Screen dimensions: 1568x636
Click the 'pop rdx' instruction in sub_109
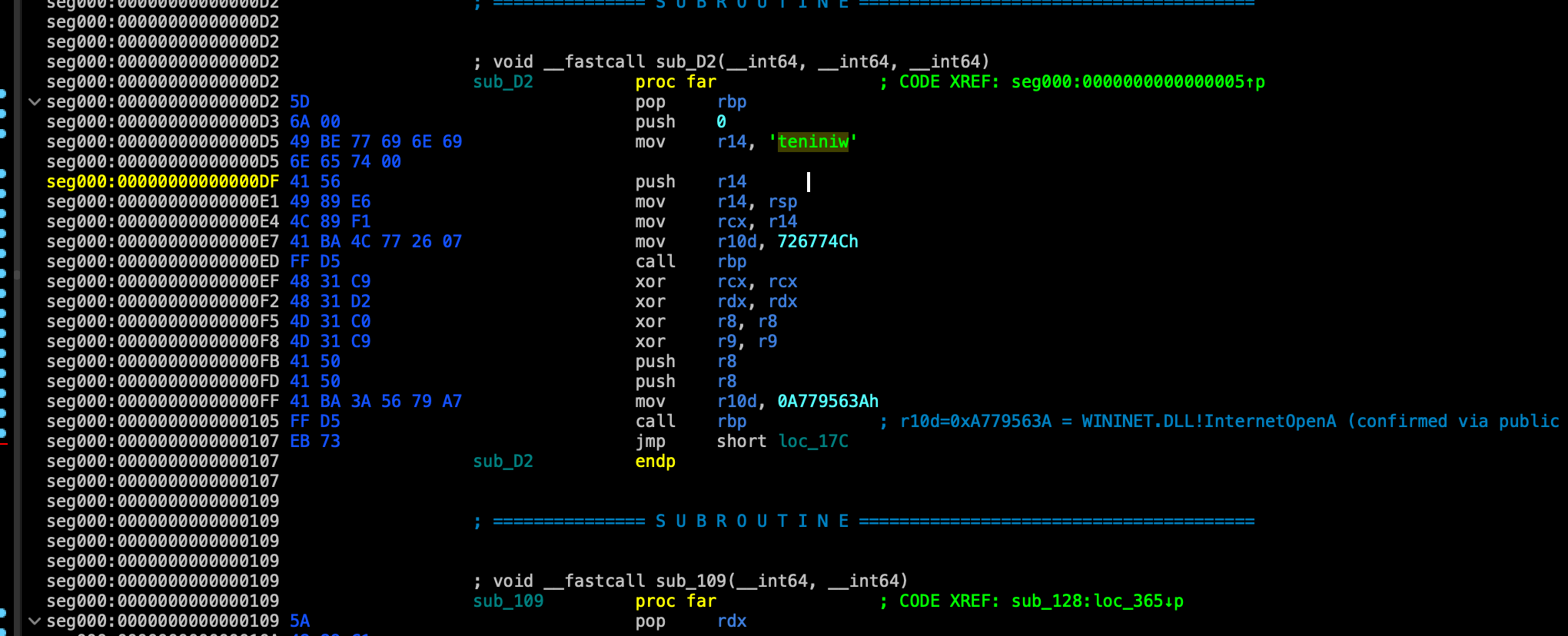coord(691,621)
